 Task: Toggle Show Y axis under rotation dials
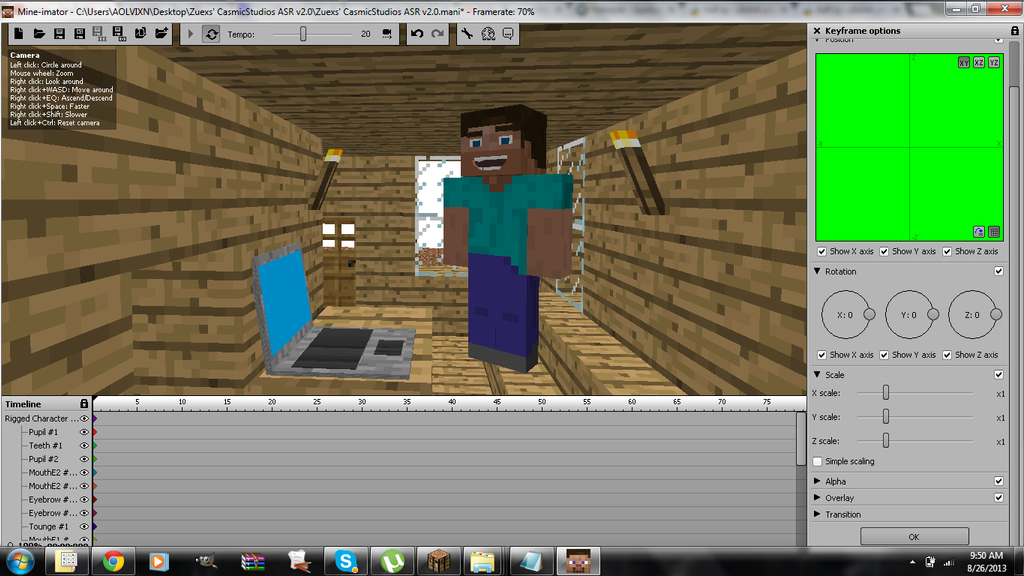(884, 355)
